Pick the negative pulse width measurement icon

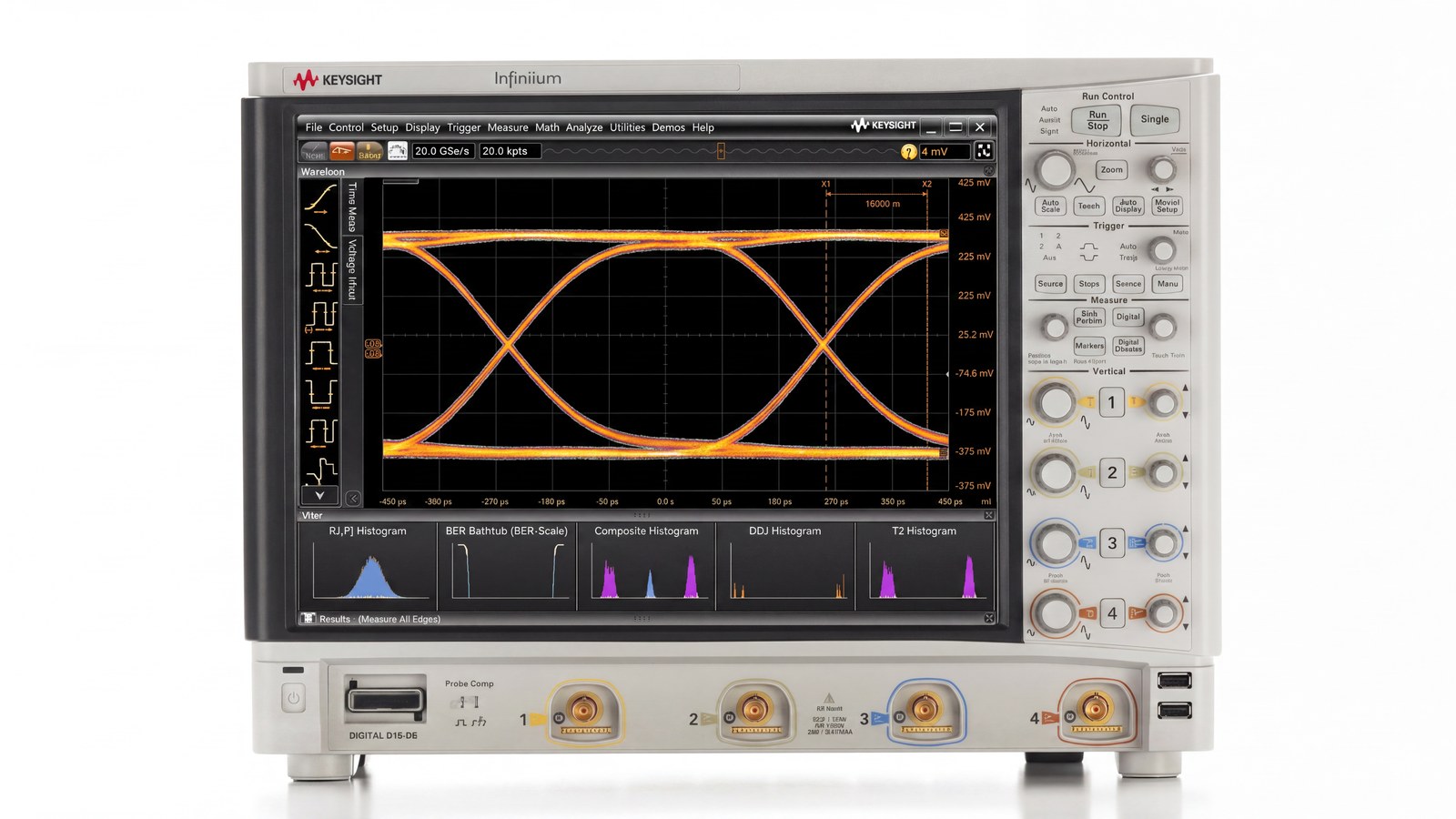(x=320, y=392)
